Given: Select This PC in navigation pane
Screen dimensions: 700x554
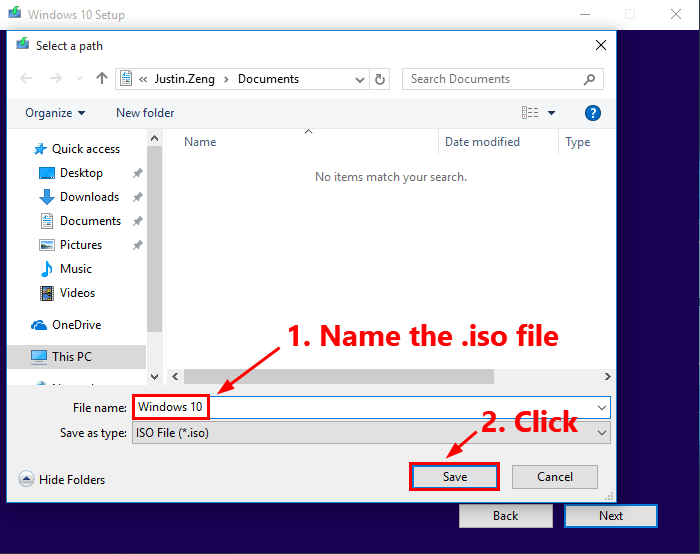Looking at the screenshot, I should click(x=76, y=357).
